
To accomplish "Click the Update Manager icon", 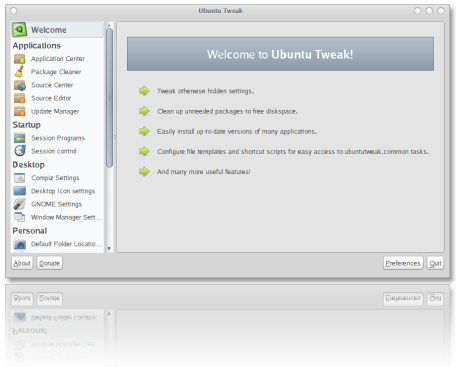I will [20, 111].
